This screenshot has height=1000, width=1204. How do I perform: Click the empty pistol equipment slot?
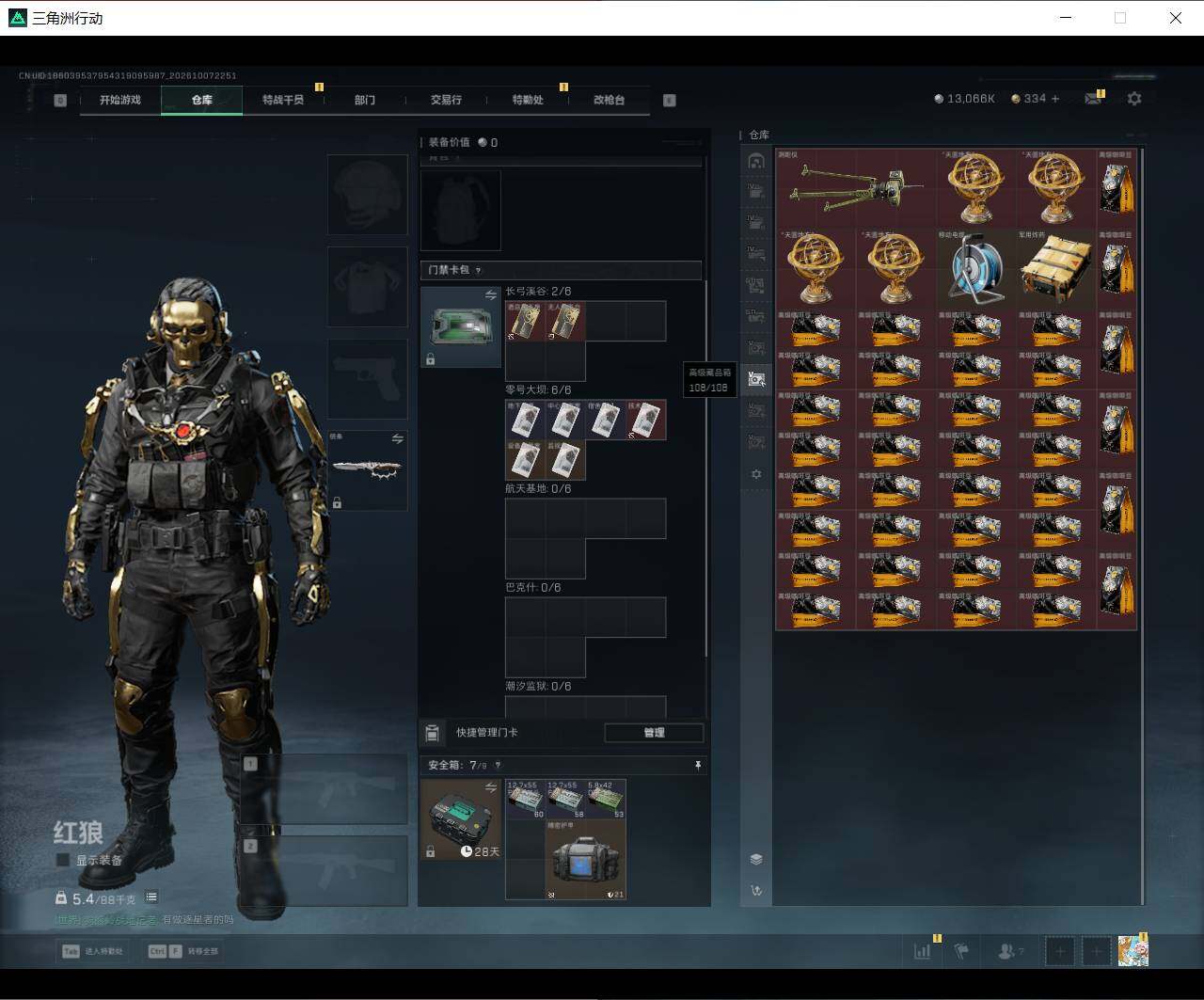coord(368,379)
